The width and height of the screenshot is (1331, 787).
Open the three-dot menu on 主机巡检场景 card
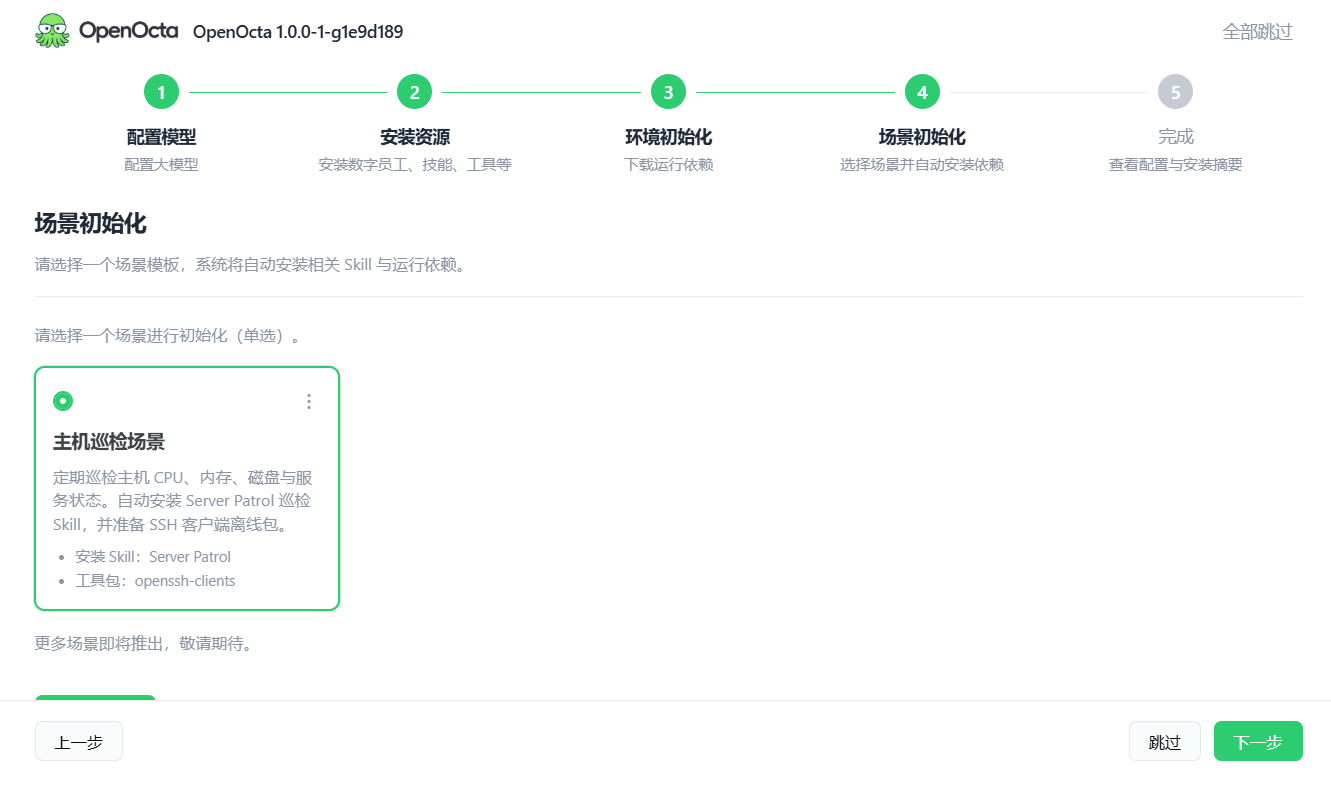[309, 401]
